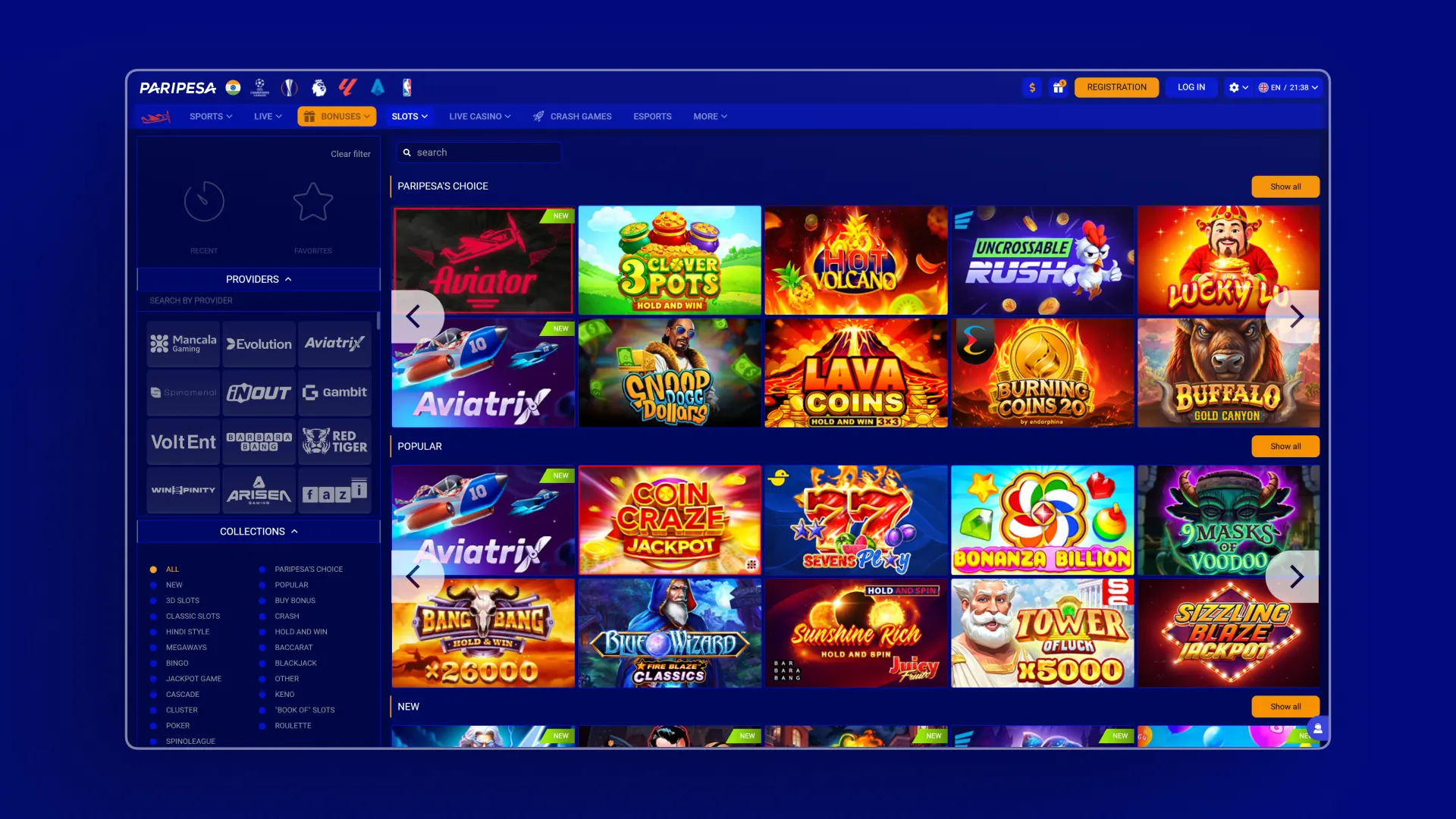Click the search magnifier icon
The width and height of the screenshot is (1456, 819).
click(407, 152)
